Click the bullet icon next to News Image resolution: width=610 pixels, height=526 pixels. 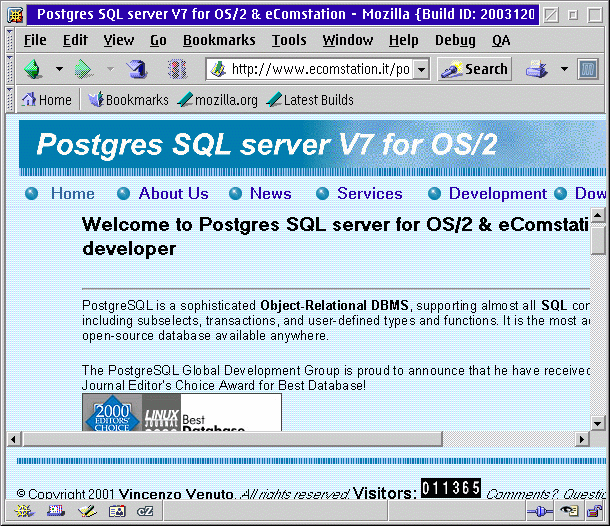pos(235,193)
